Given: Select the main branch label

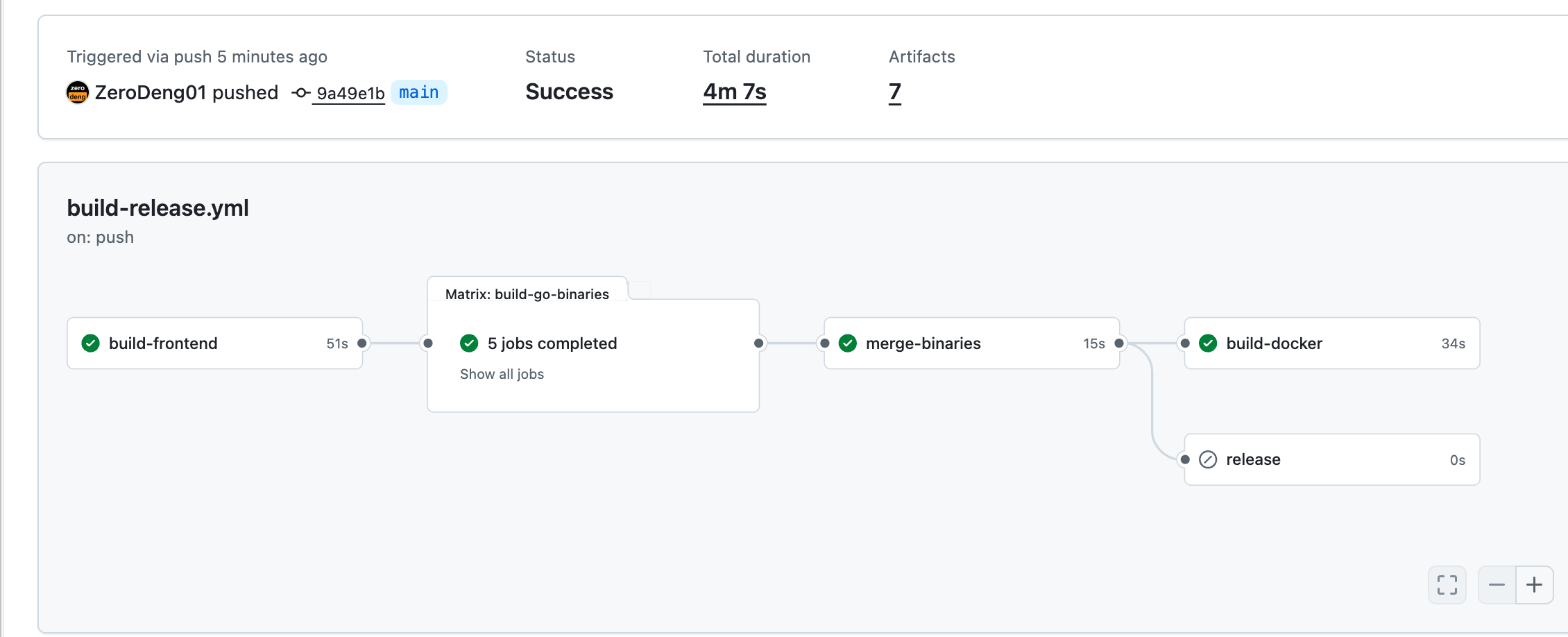Looking at the screenshot, I should [x=419, y=92].
